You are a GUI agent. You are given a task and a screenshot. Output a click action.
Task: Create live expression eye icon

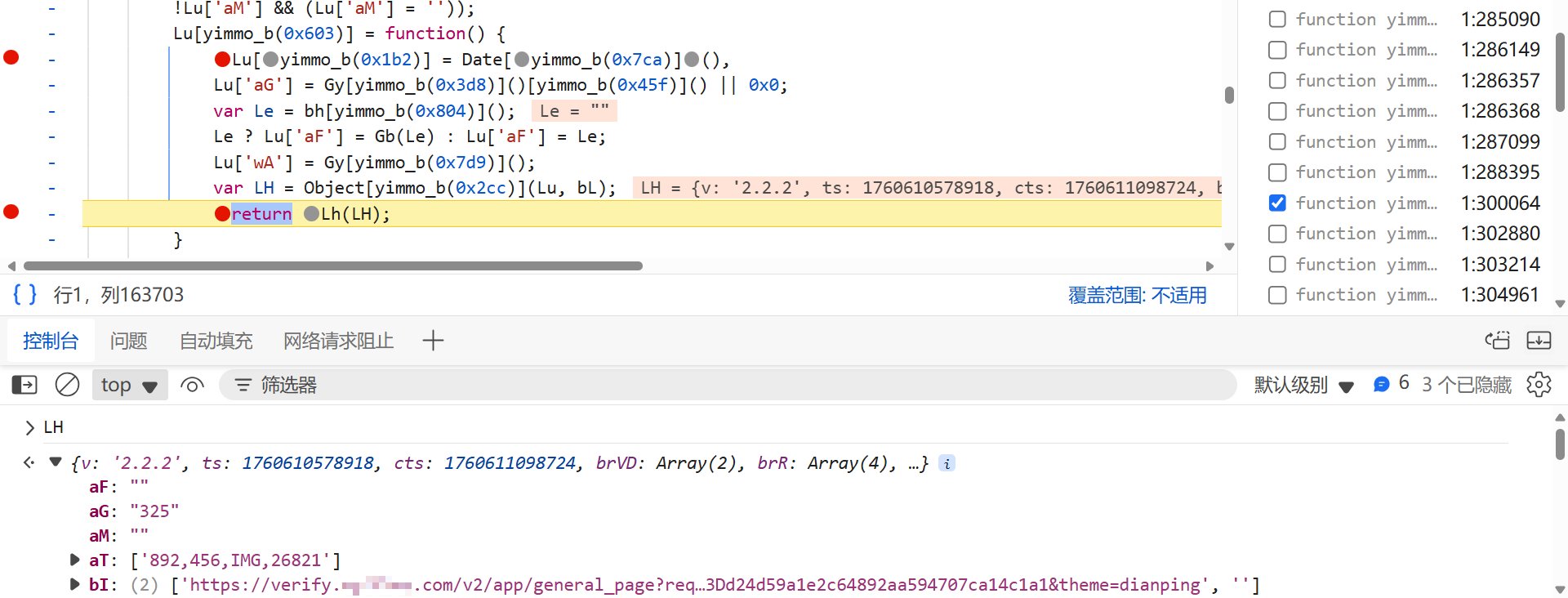[192, 385]
